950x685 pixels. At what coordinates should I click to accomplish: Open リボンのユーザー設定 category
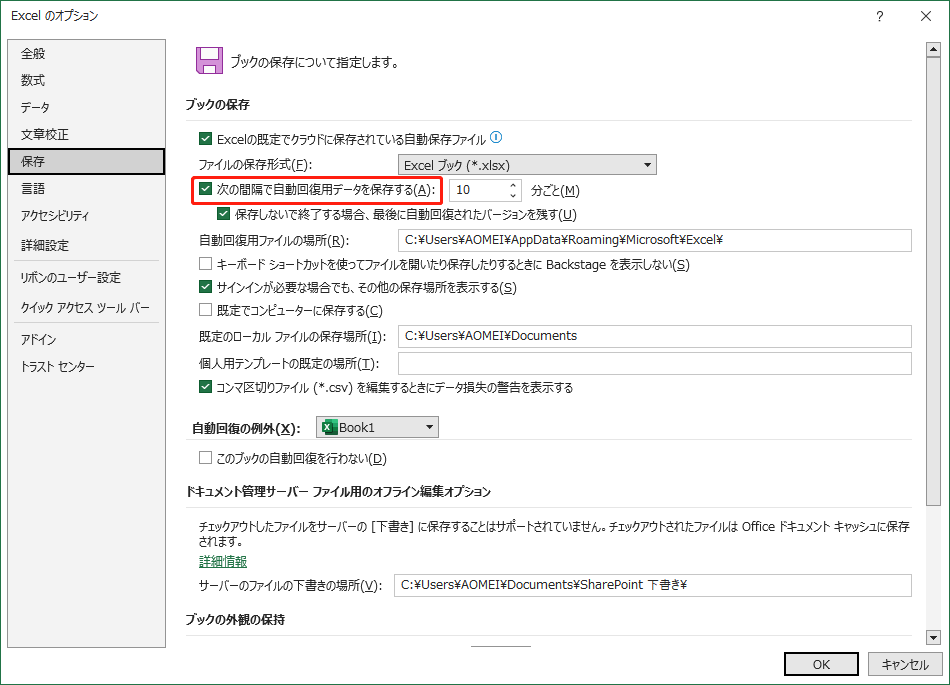pyautogui.click(x=86, y=277)
